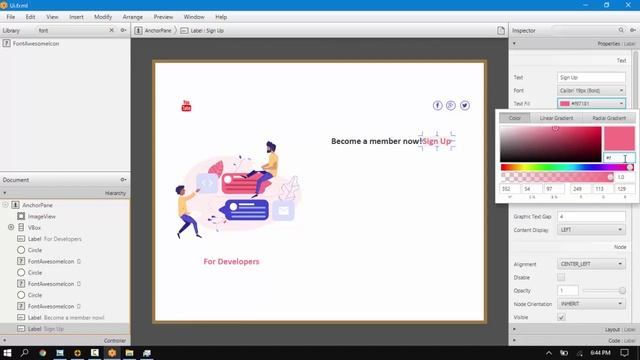Open the Window menu
The image size is (640, 360).
(194, 17)
